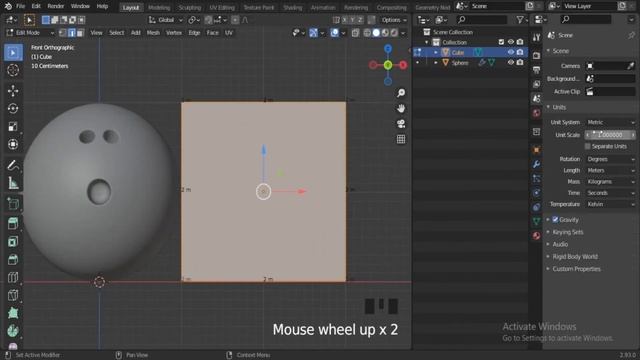Disable Cube in renders camera icon

coord(520,52)
